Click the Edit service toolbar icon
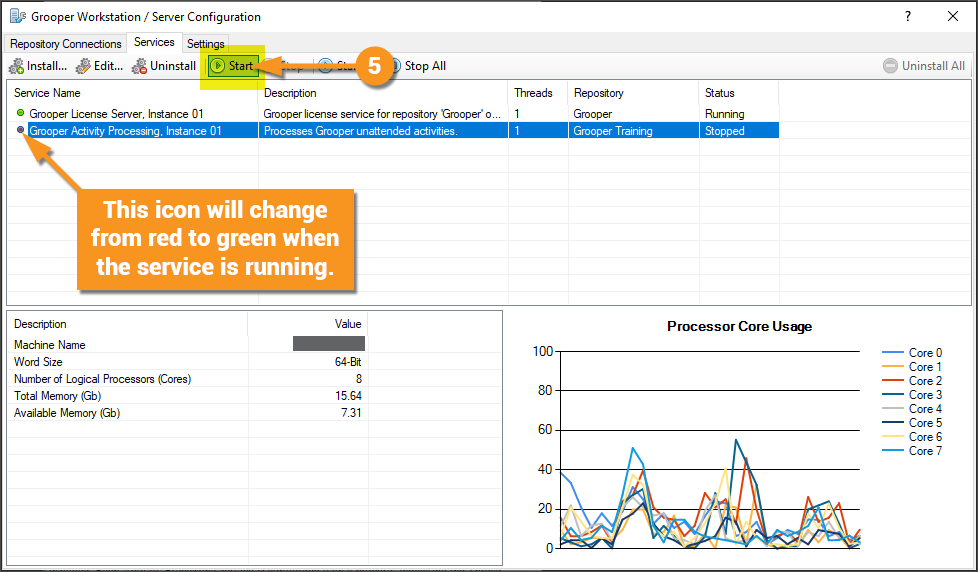Viewport: 978px width, 572px height. click(83, 66)
